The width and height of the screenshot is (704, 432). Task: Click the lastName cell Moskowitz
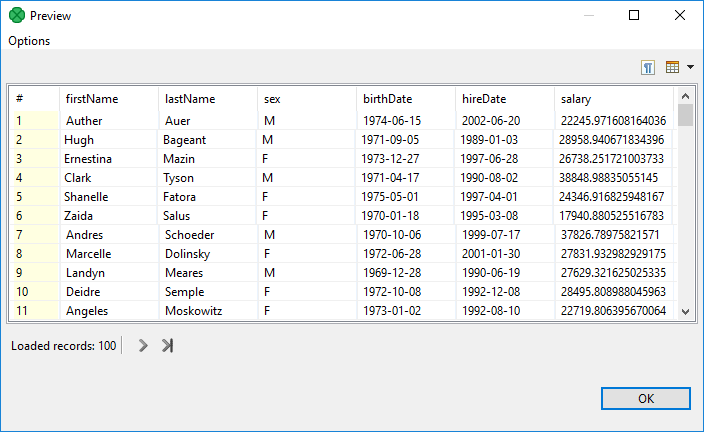point(194,311)
